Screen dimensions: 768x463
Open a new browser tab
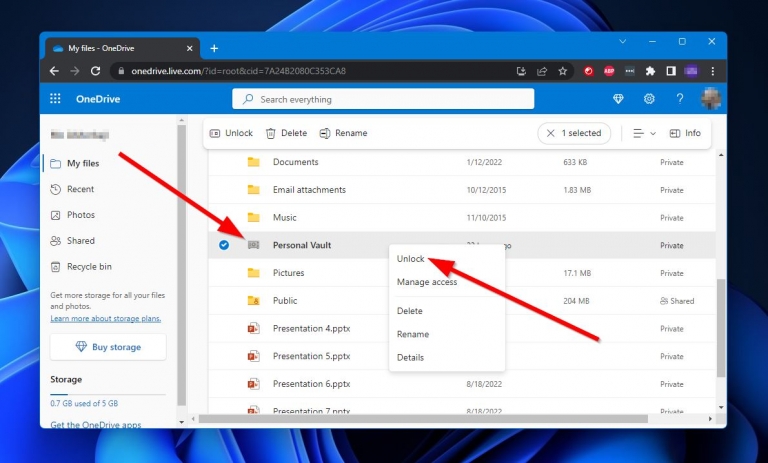214,48
